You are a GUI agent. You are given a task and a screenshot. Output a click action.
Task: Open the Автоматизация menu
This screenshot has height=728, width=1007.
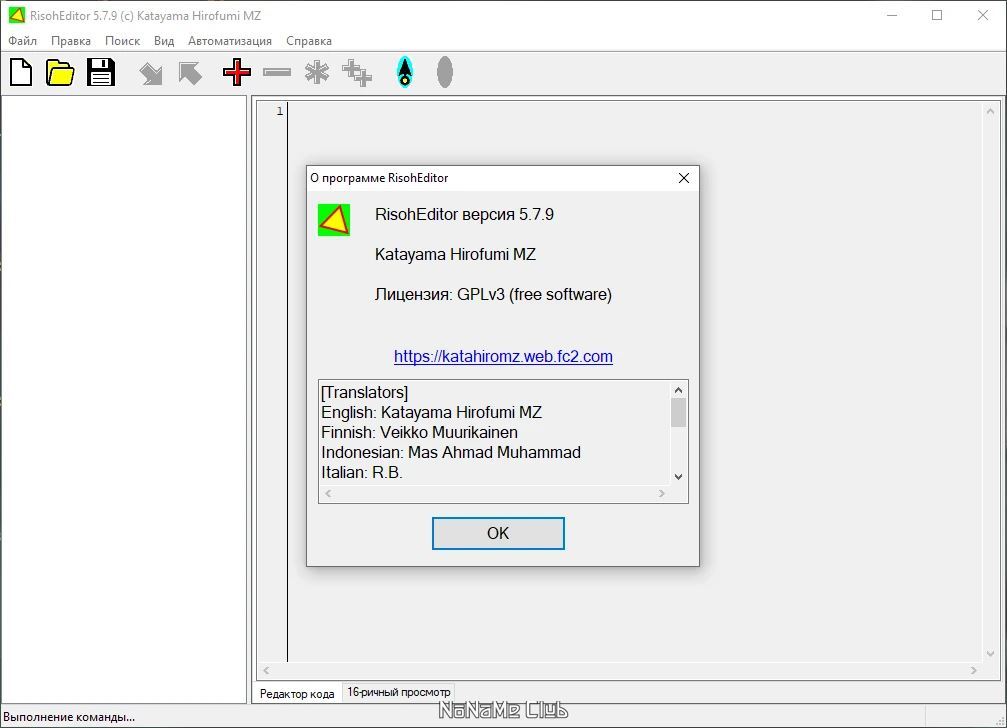pyautogui.click(x=230, y=40)
